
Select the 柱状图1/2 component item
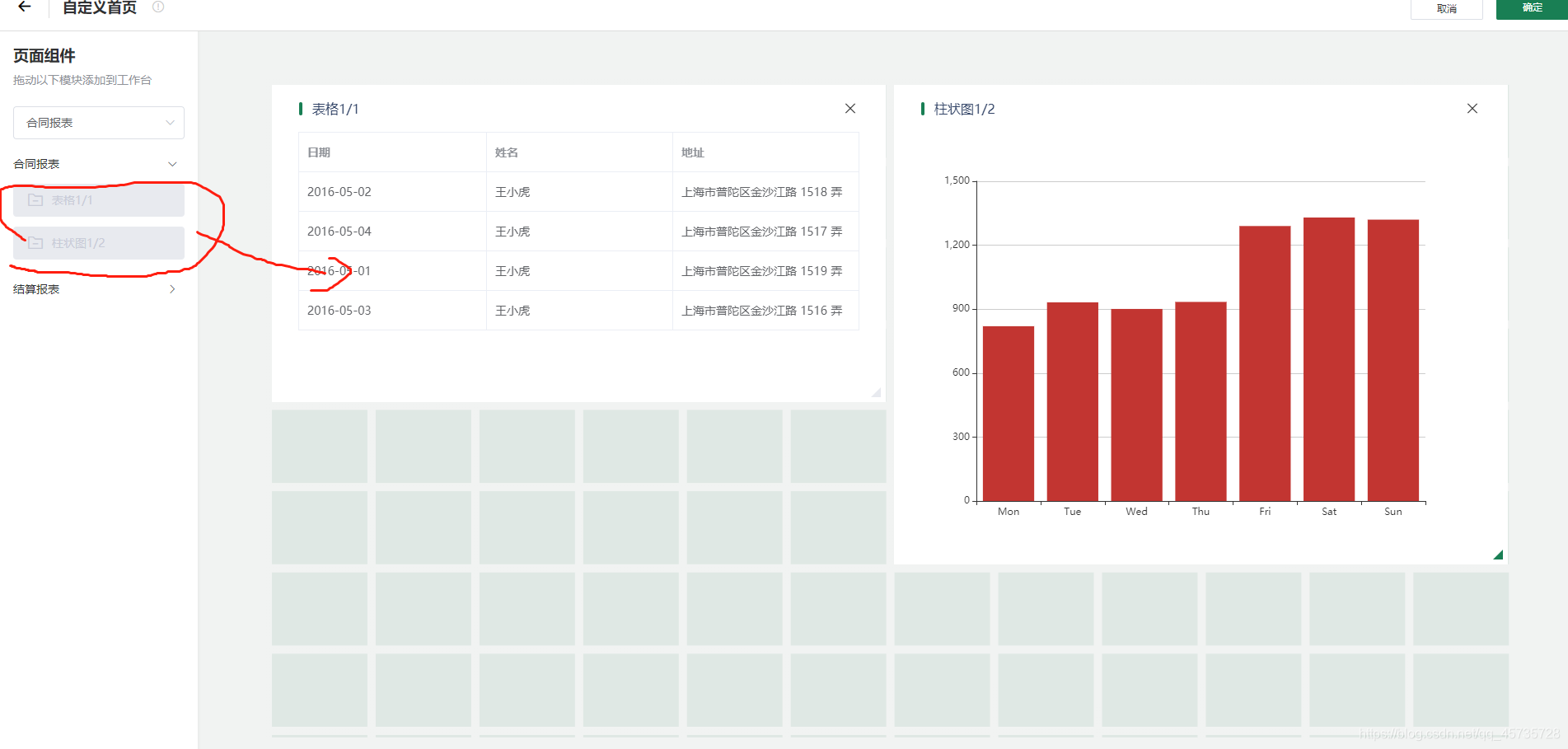[99, 243]
